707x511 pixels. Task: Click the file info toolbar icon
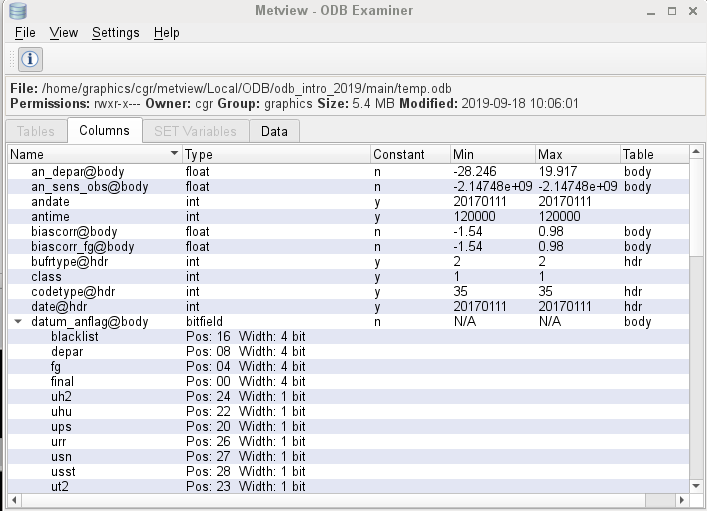[x=30, y=59]
